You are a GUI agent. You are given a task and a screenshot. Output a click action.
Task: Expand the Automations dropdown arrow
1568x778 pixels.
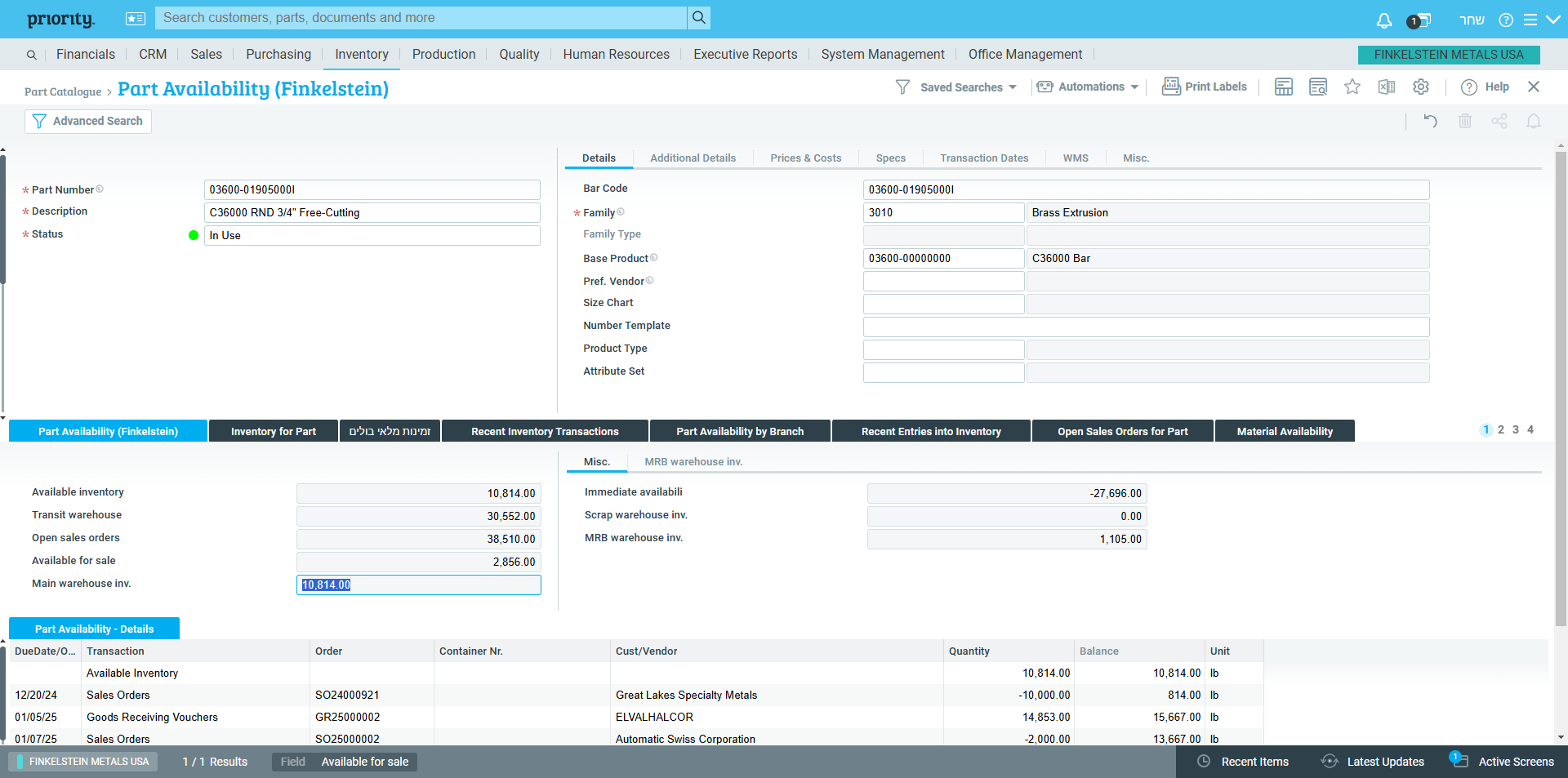[x=1134, y=87]
